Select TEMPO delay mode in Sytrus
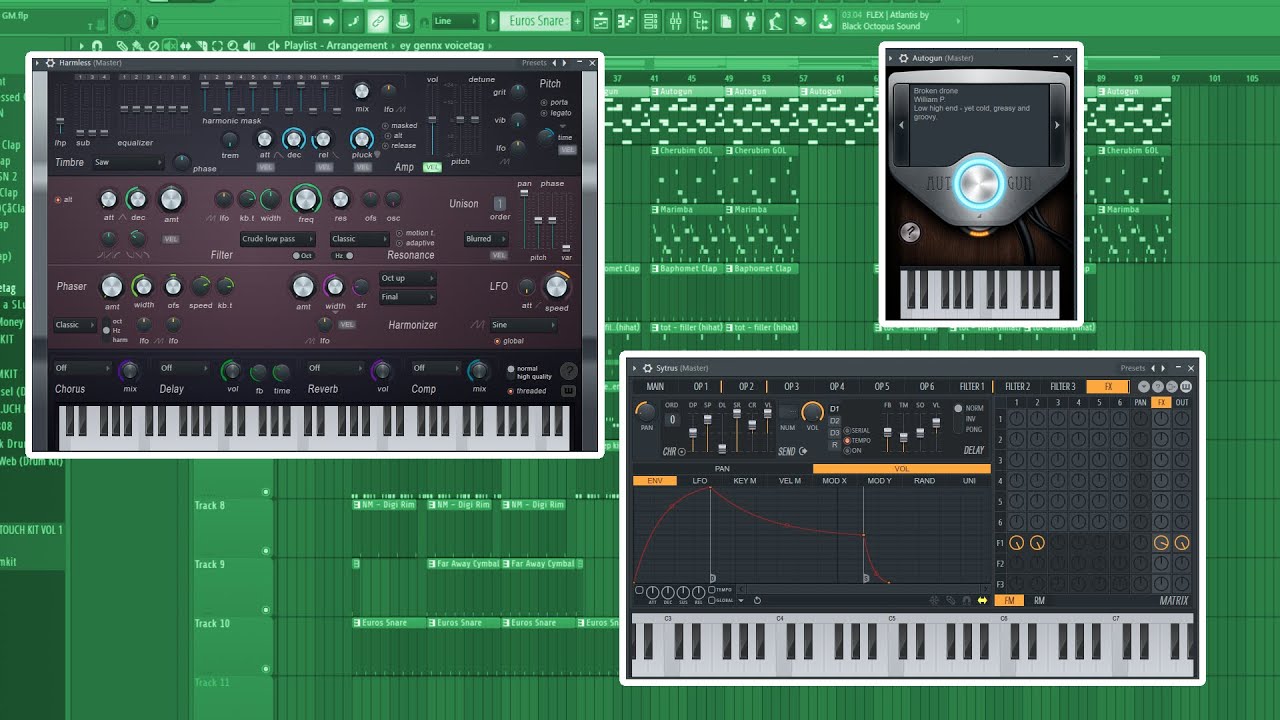Screen dimensions: 1280x720 [x=857, y=440]
